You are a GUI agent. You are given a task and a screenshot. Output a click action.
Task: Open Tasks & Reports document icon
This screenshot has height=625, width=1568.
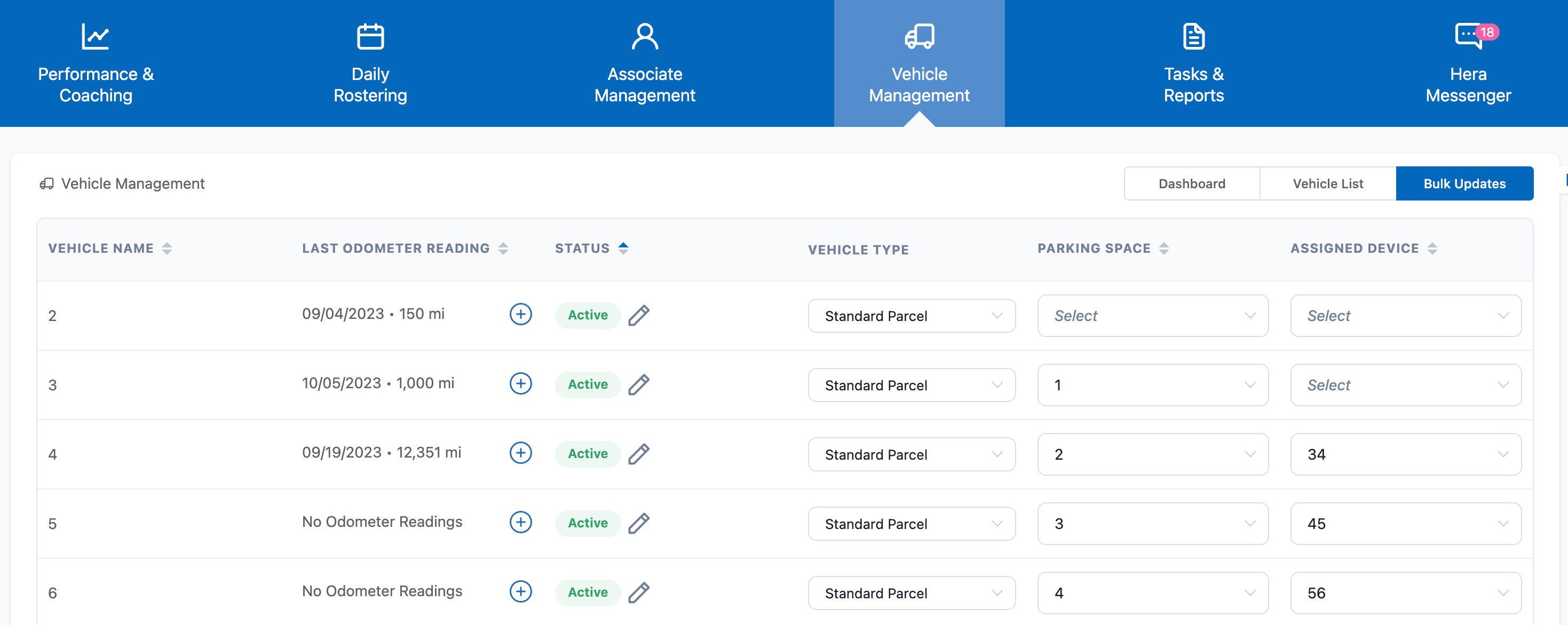[x=1193, y=36]
